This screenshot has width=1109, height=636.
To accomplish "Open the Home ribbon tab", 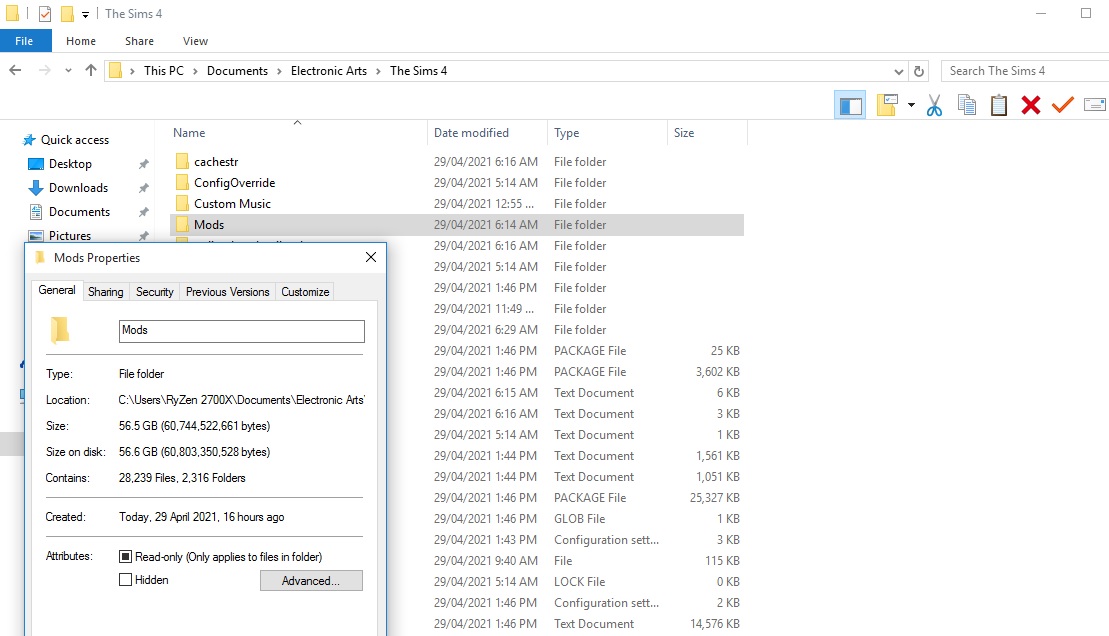I will (x=81, y=41).
